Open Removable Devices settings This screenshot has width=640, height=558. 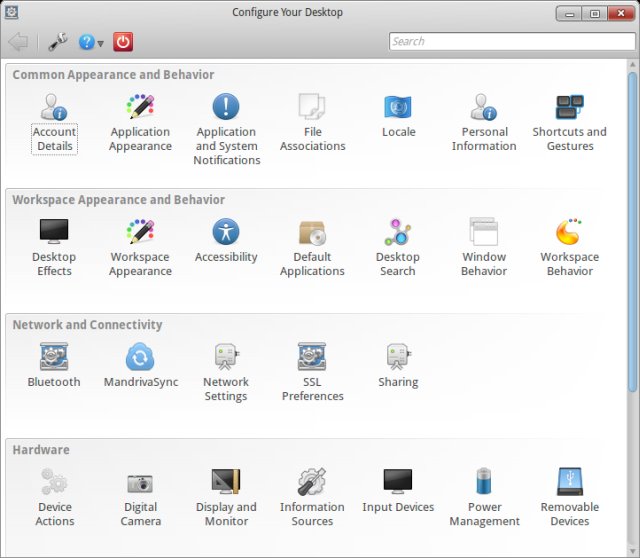[x=570, y=498]
